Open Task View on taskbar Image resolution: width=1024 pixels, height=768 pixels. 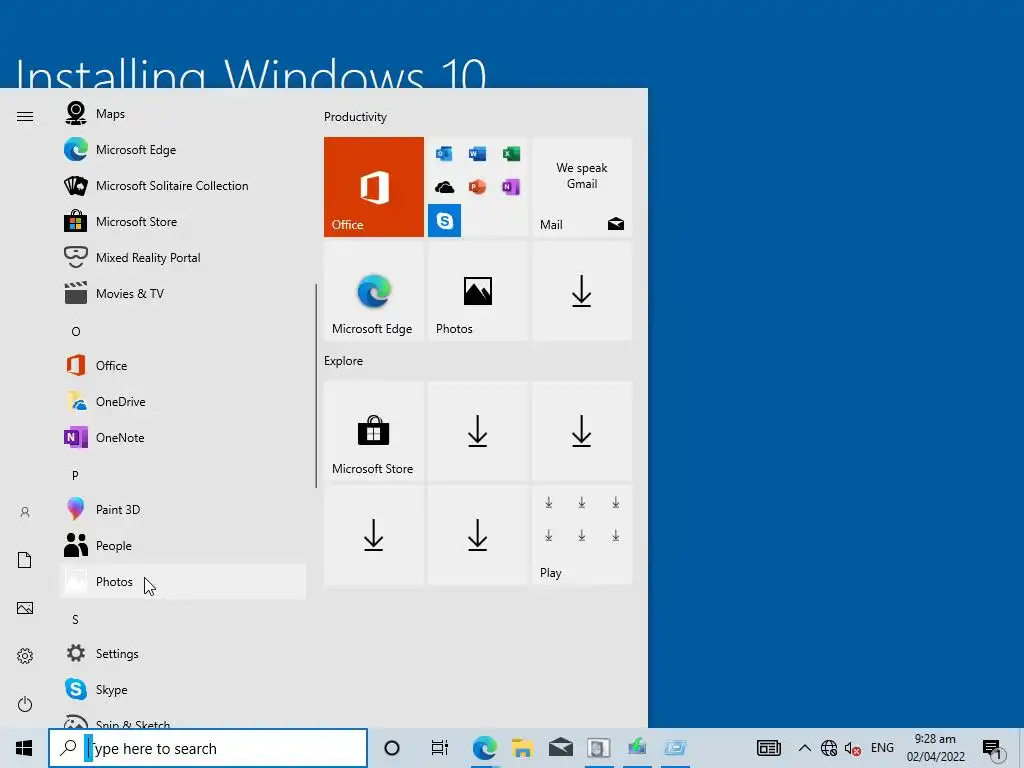coord(440,748)
